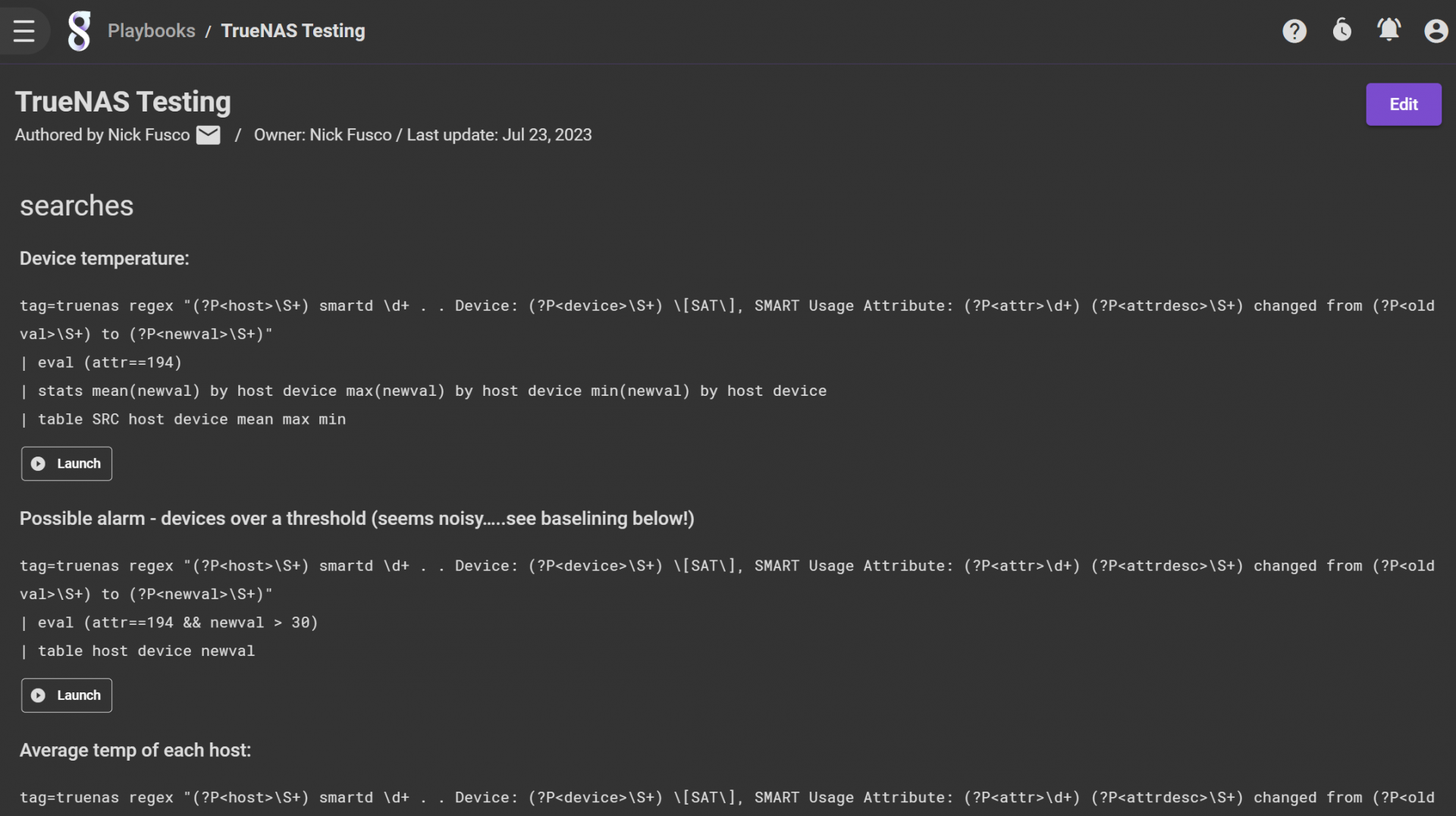Viewport: 1456px width, 816px height.
Task: Click 'Last update: Jul 23, 2023' text
Action: point(499,135)
